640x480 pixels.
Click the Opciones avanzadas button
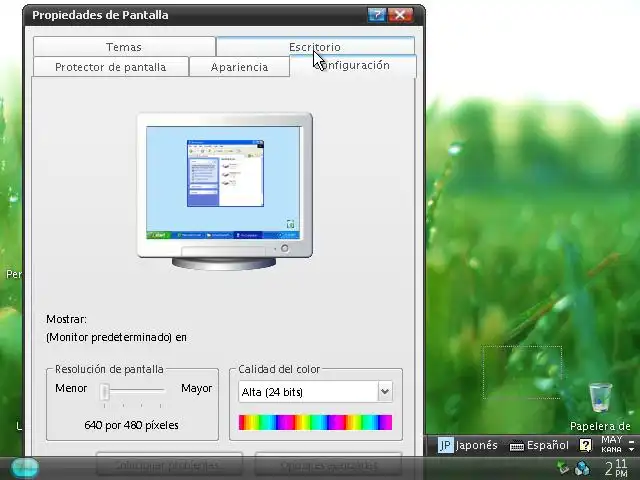[x=329, y=465]
